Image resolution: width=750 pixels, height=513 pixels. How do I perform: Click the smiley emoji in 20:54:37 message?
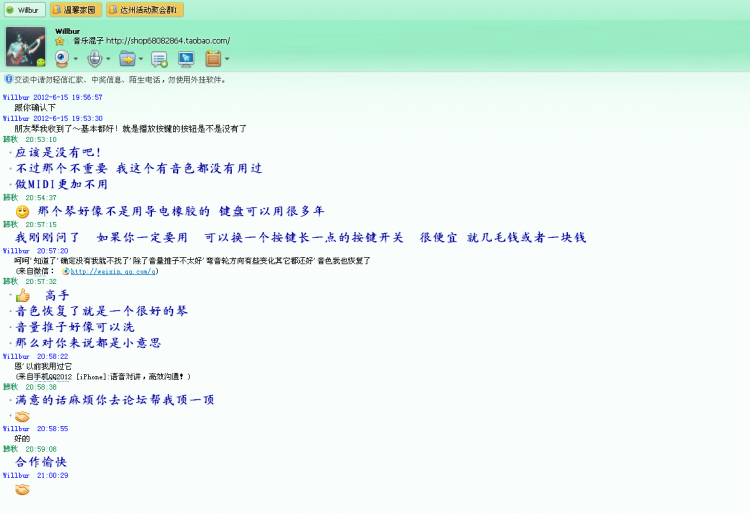coord(22,211)
